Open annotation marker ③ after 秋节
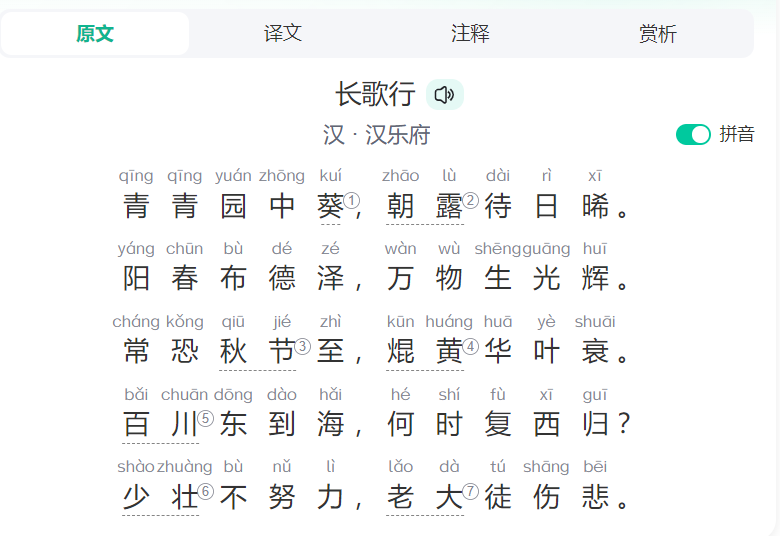 [302, 346]
